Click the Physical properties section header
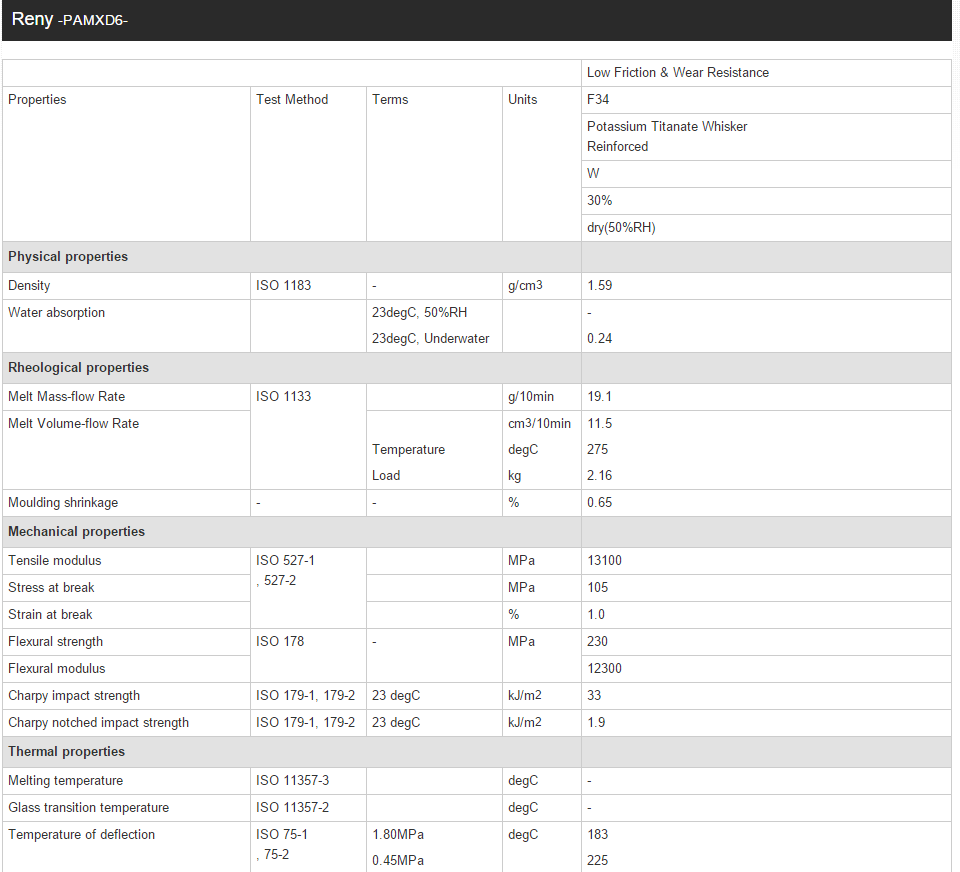The height and width of the screenshot is (872, 960). (x=68, y=257)
